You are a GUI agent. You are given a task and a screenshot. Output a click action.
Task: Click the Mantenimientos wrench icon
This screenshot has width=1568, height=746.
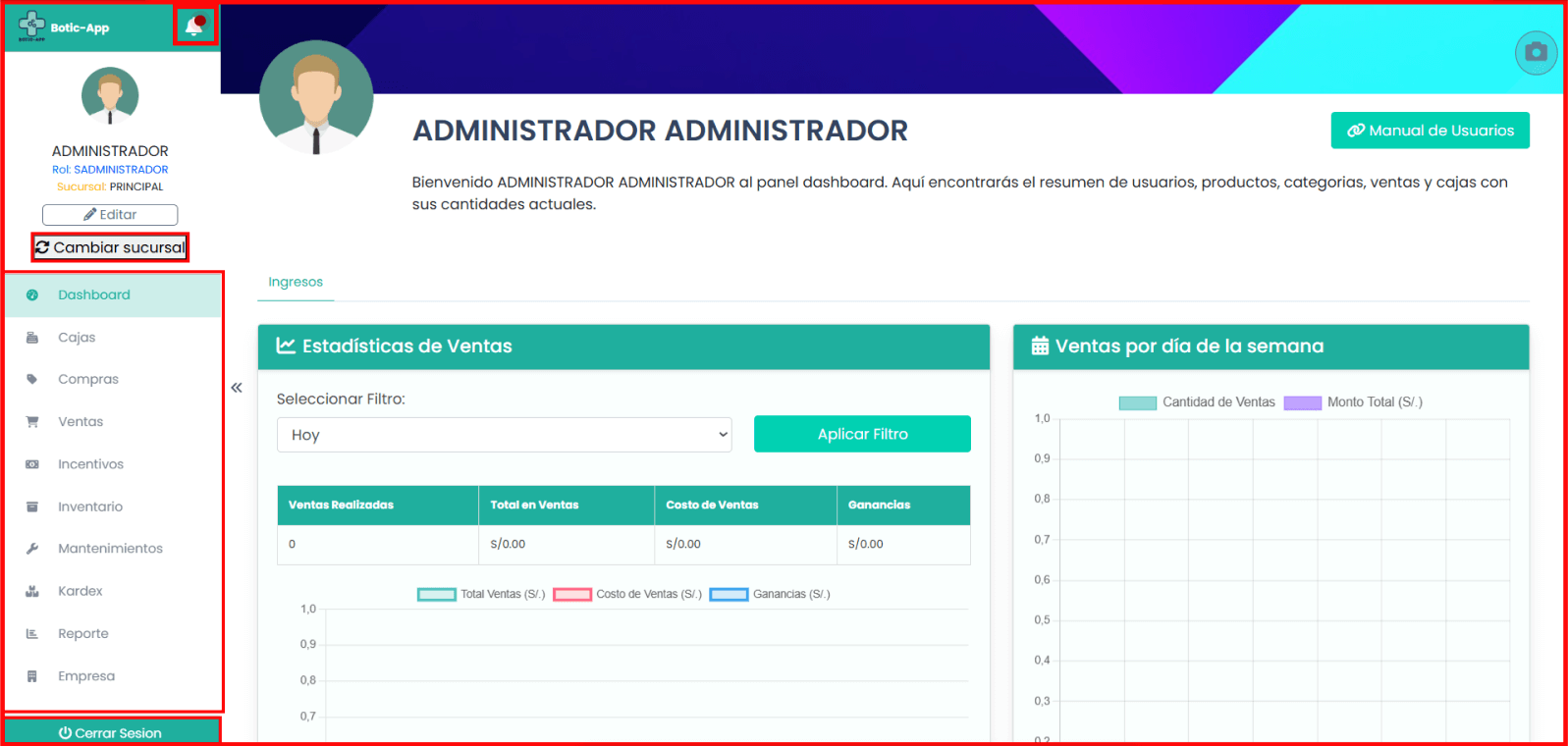(x=32, y=549)
